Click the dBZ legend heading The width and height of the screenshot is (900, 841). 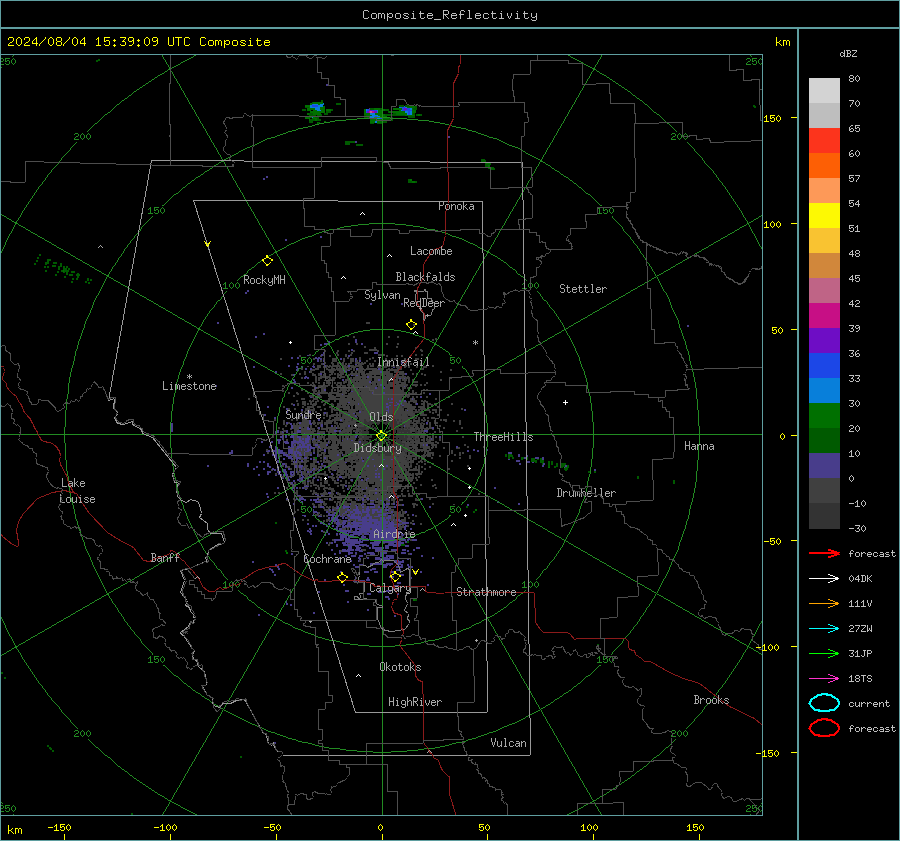848,53
